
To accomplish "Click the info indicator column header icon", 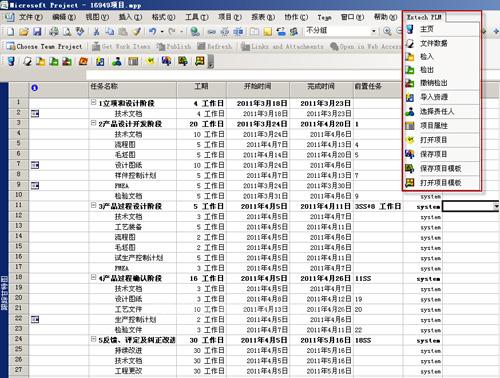I will click(x=34, y=88).
